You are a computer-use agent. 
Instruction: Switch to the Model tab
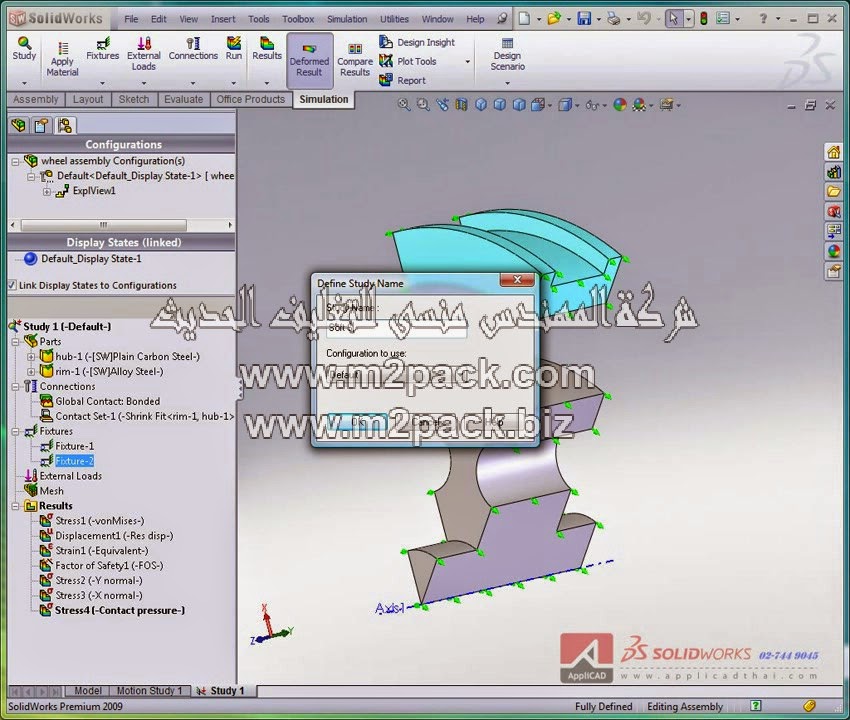click(87, 691)
